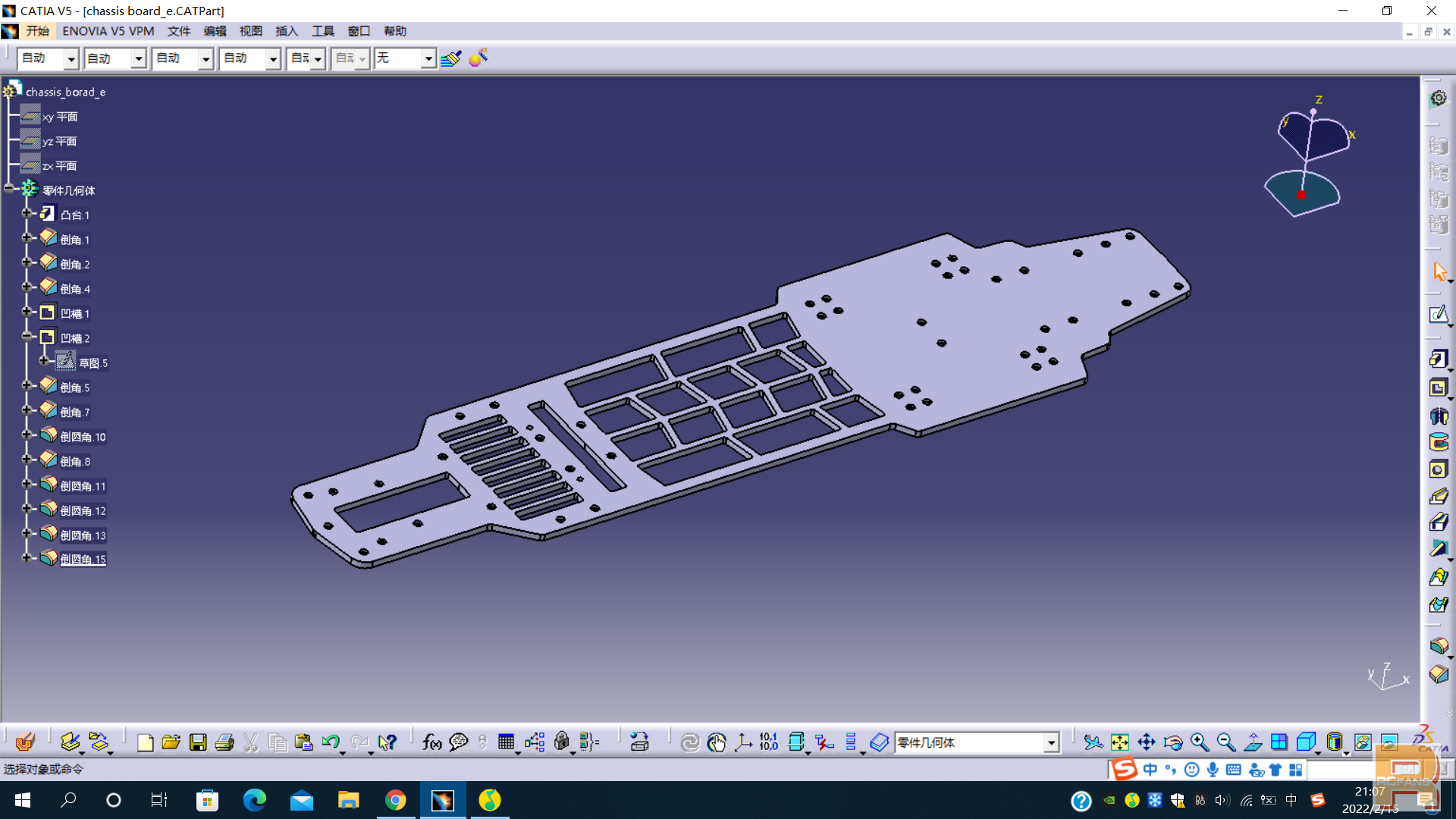Open the 编辑 menu
1456x819 pixels.
pos(215,31)
